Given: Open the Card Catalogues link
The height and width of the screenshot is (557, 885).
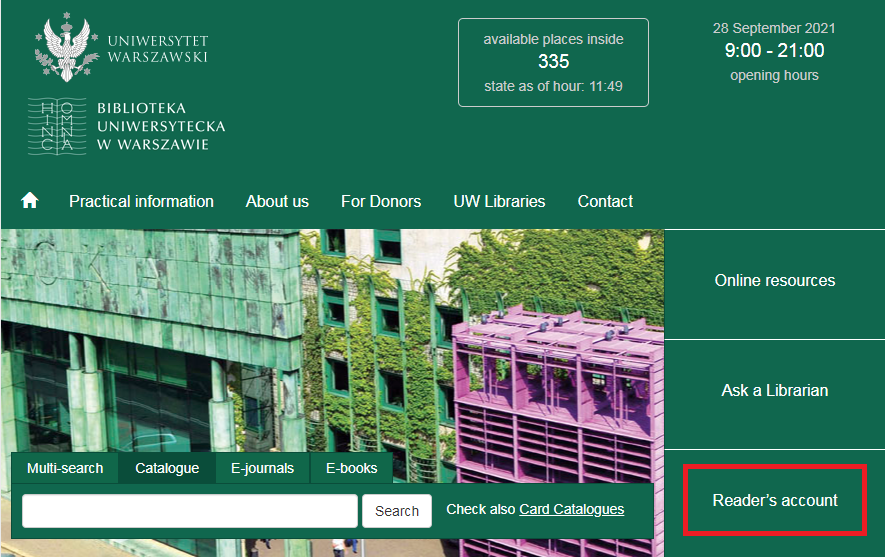Looking at the screenshot, I should (x=572, y=509).
